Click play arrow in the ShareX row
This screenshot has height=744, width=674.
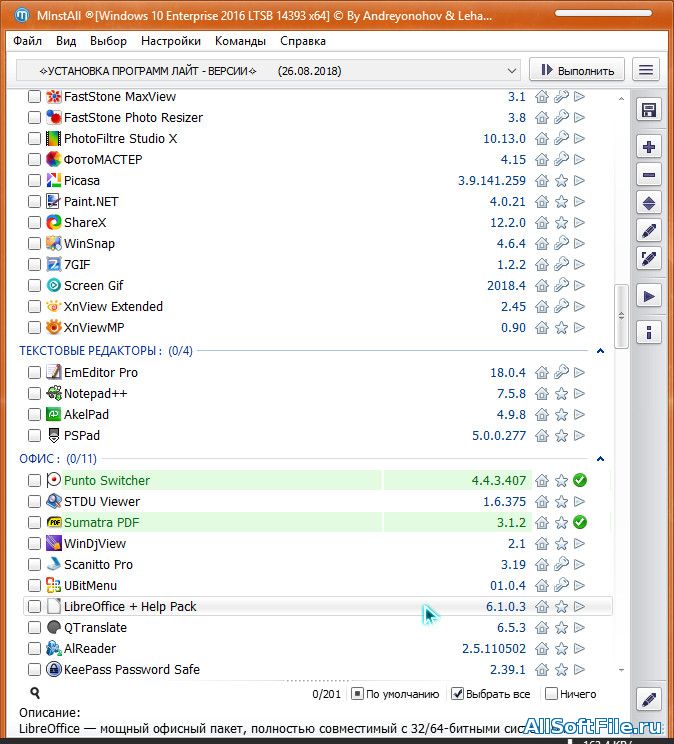(579, 223)
